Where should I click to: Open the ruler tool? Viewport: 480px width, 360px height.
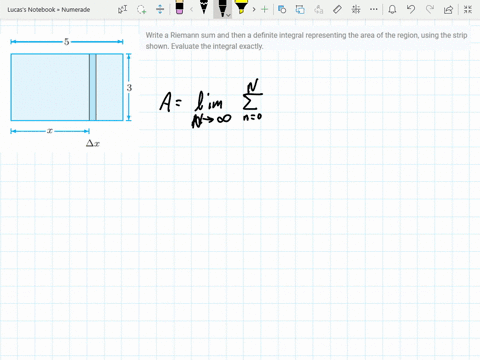[x=337, y=9]
